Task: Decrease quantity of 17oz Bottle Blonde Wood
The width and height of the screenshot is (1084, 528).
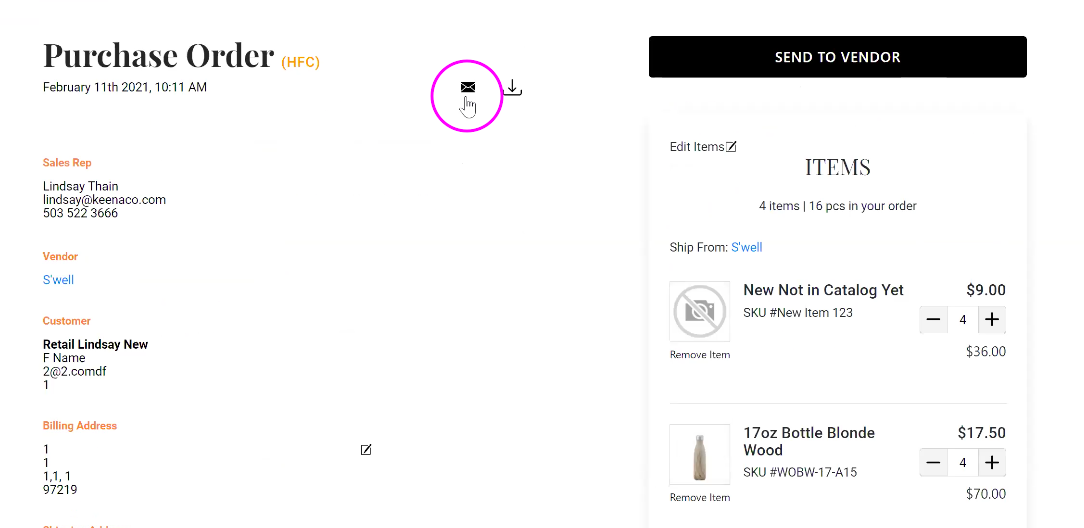Action: [933, 463]
